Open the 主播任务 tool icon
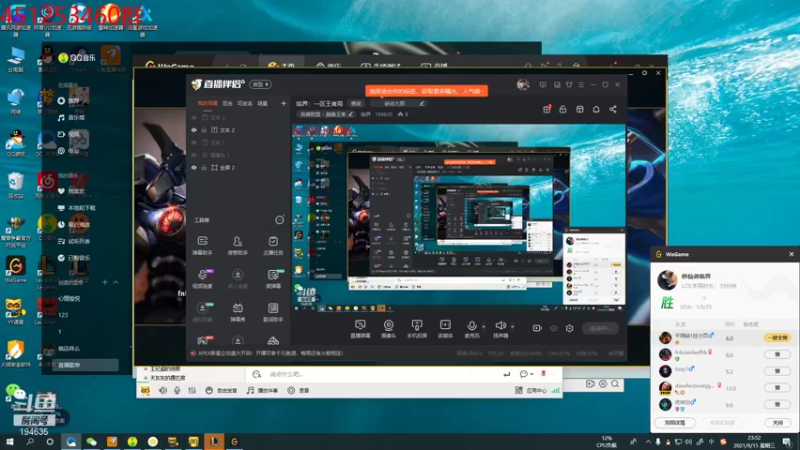Viewport: 800px width, 450px height. coord(273,245)
